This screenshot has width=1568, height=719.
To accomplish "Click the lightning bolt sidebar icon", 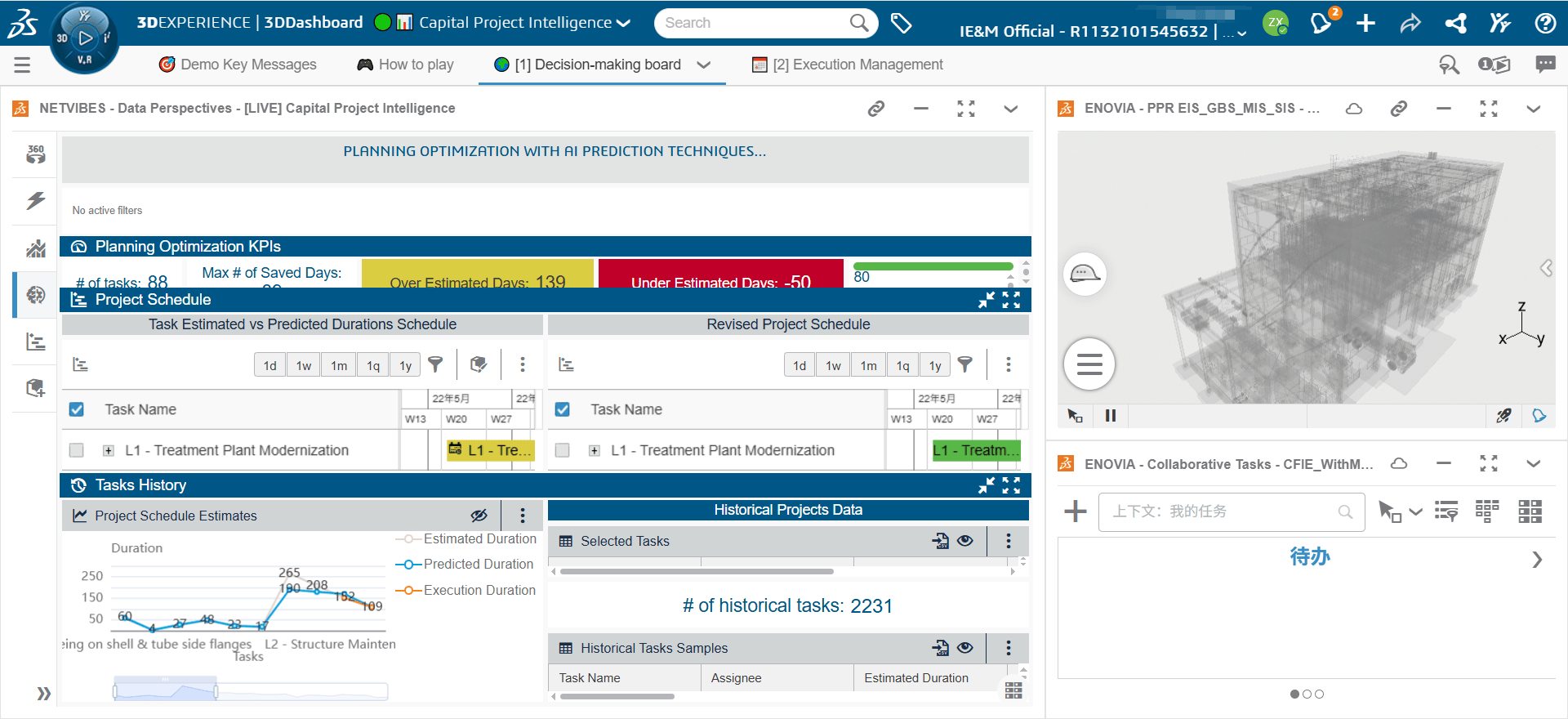I will (35, 200).
